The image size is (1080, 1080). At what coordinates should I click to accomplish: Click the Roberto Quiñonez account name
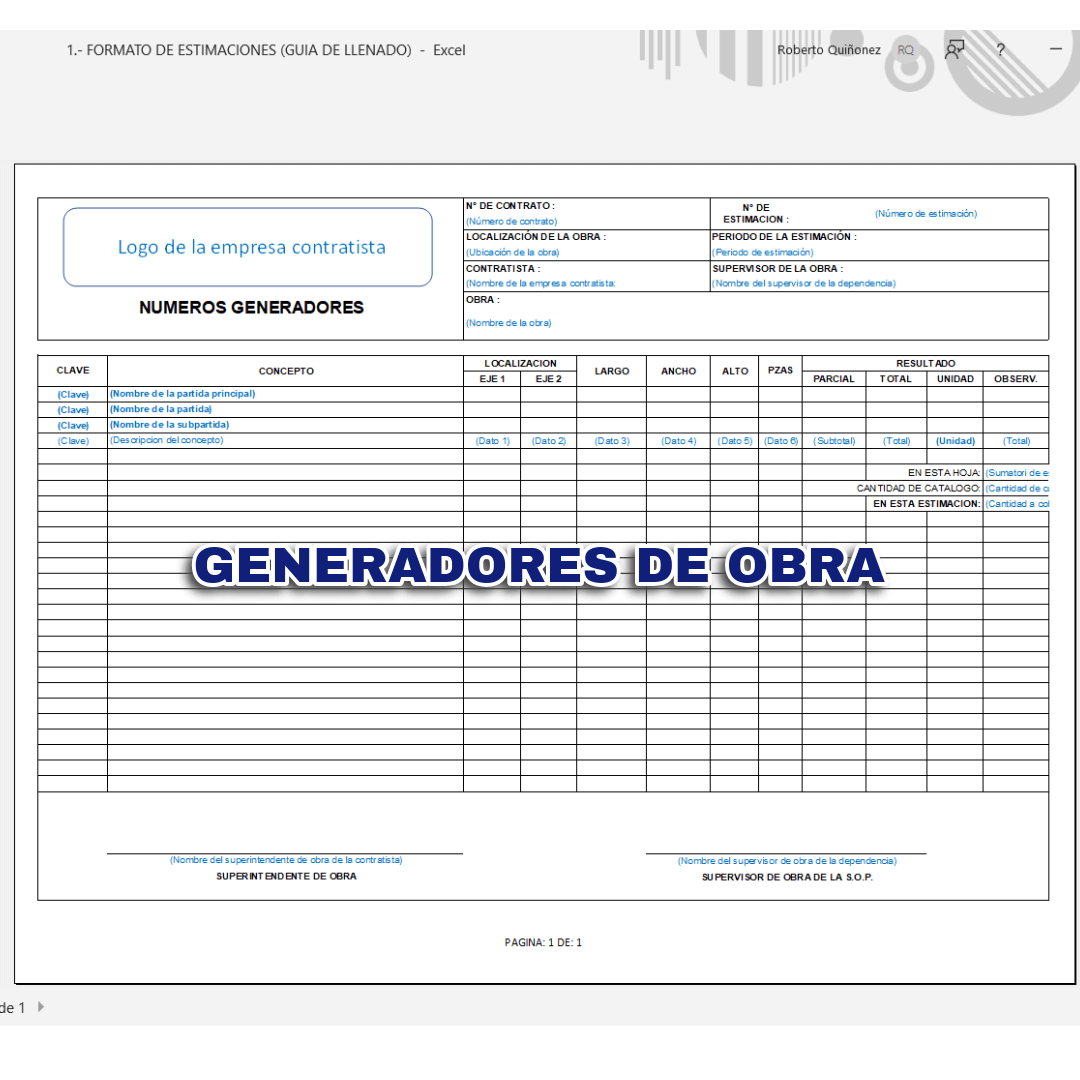point(828,50)
